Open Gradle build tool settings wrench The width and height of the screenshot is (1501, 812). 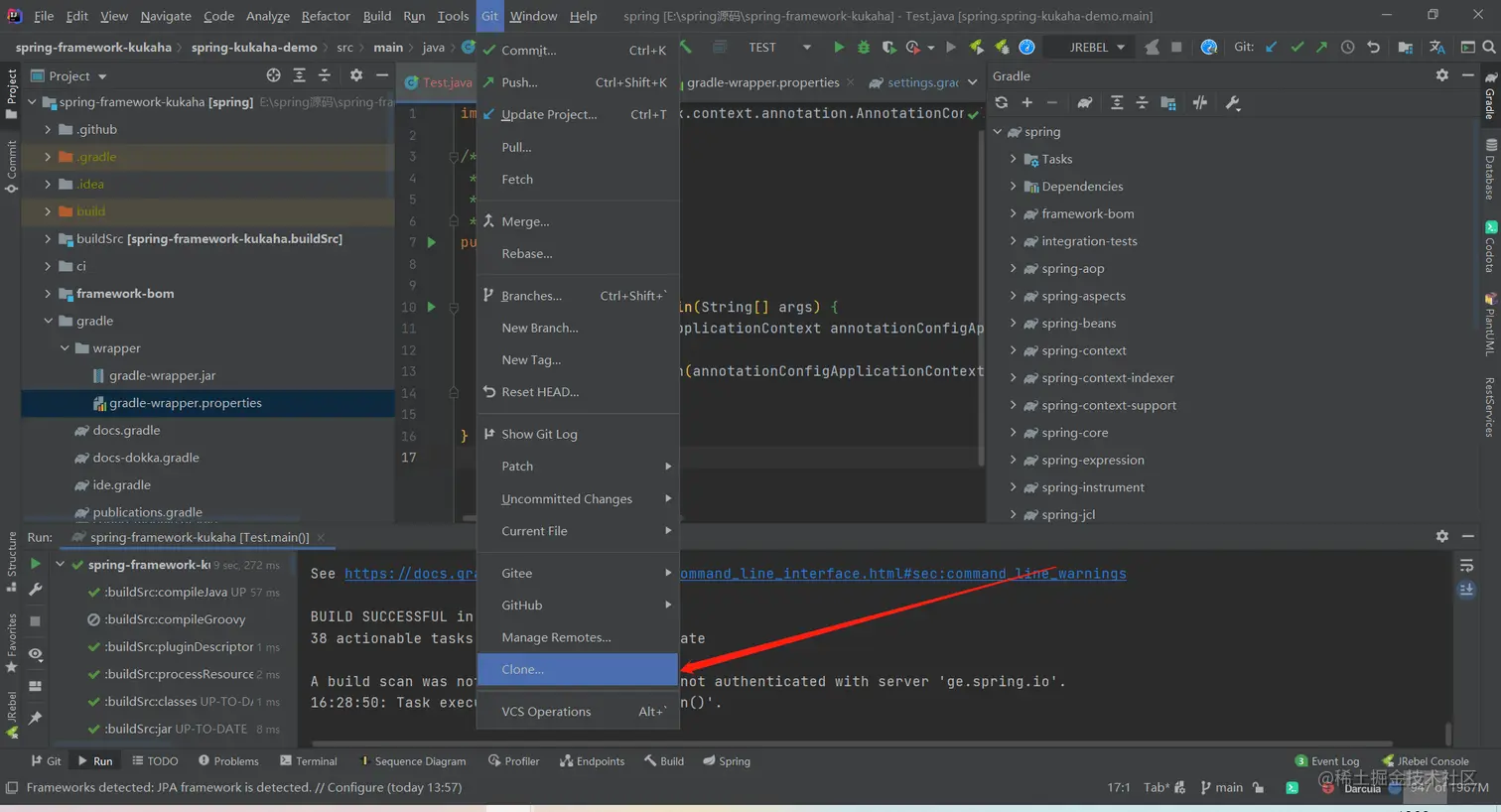tap(1233, 103)
